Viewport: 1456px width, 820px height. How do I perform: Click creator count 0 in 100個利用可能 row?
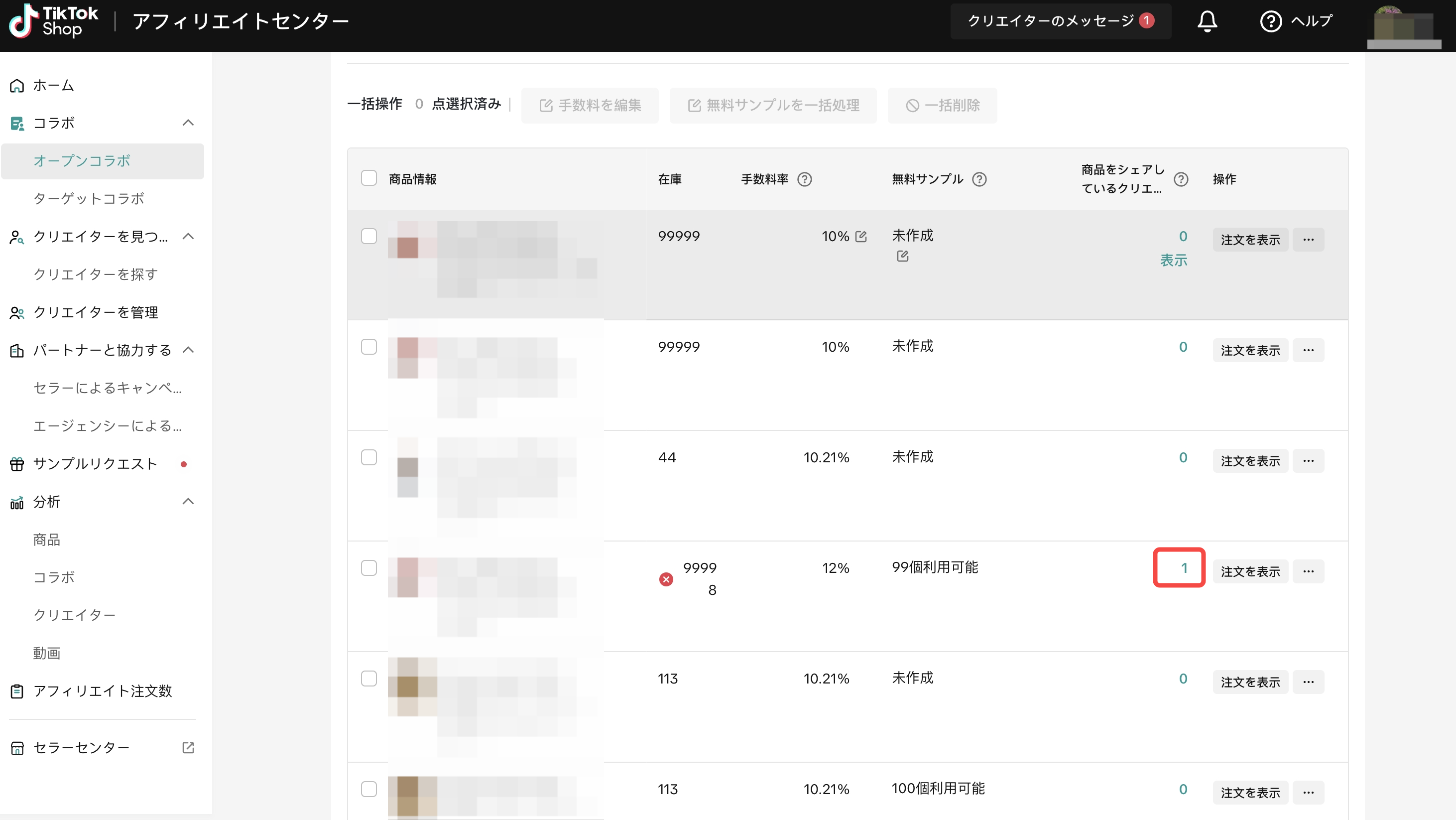tap(1183, 790)
